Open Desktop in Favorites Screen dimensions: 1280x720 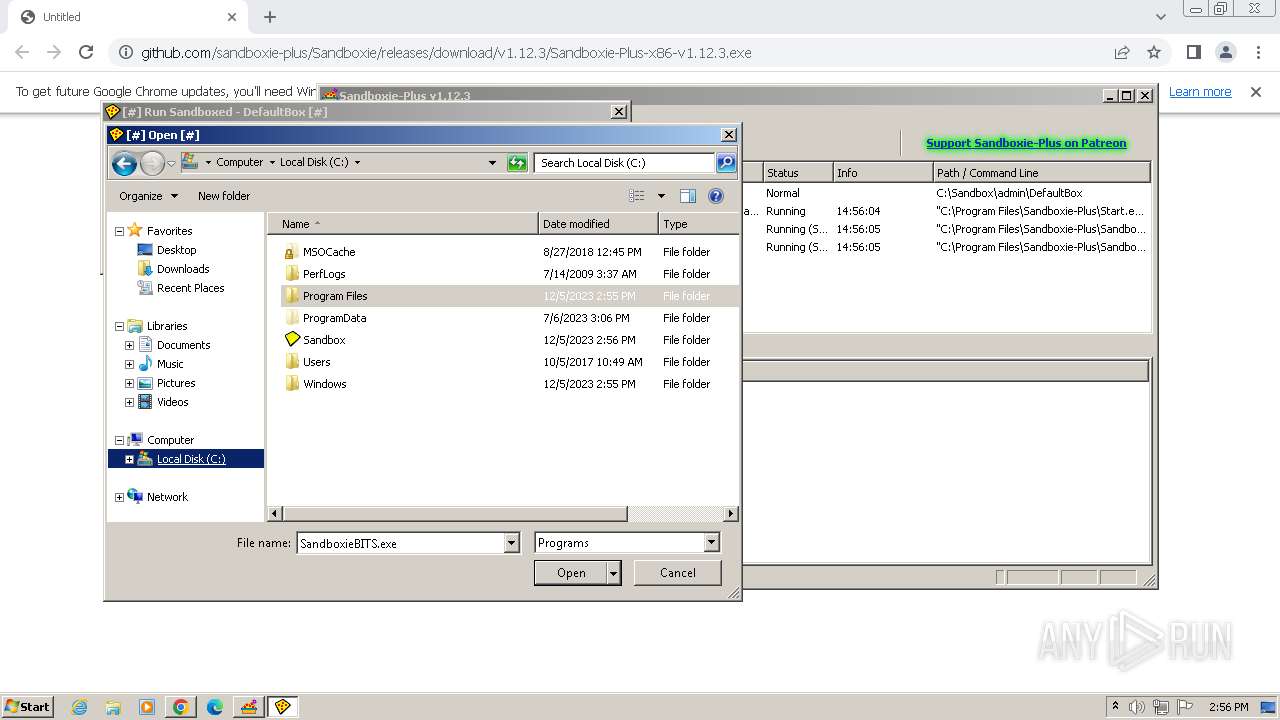[x=176, y=250]
